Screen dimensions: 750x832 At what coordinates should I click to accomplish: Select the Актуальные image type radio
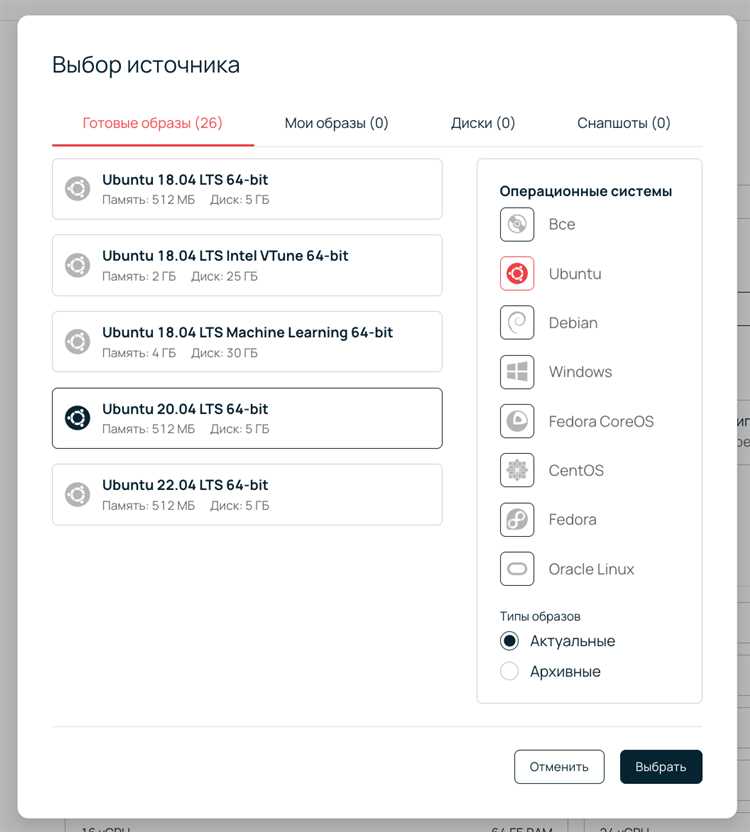click(x=509, y=641)
